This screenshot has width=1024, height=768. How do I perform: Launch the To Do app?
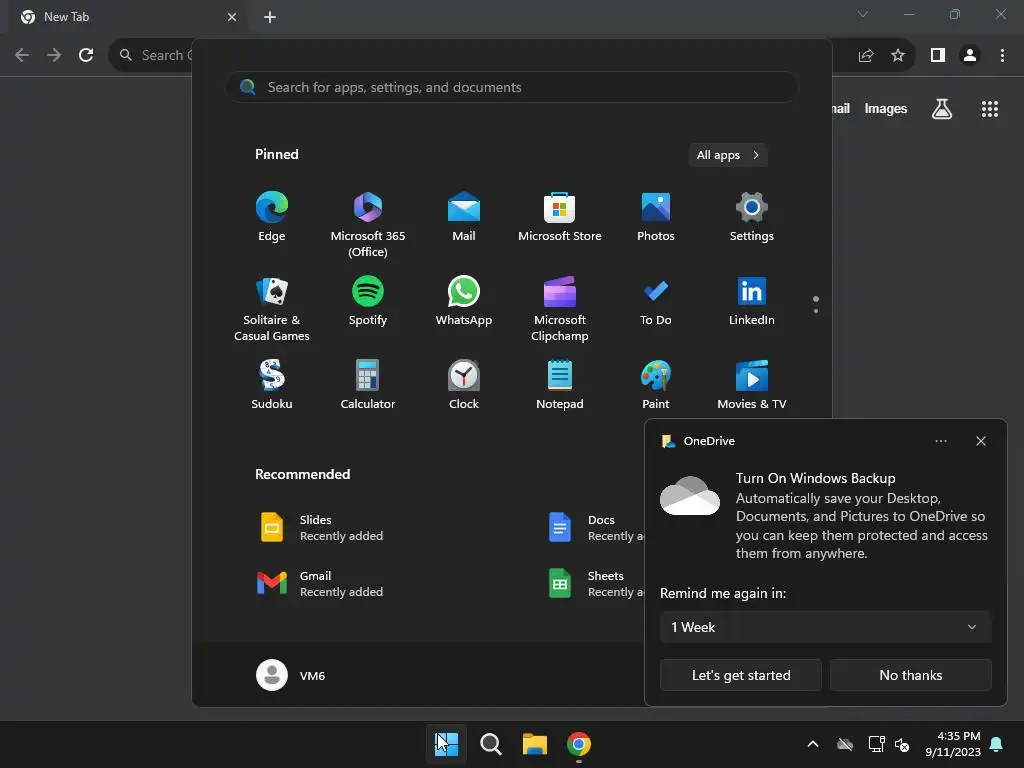point(656,301)
